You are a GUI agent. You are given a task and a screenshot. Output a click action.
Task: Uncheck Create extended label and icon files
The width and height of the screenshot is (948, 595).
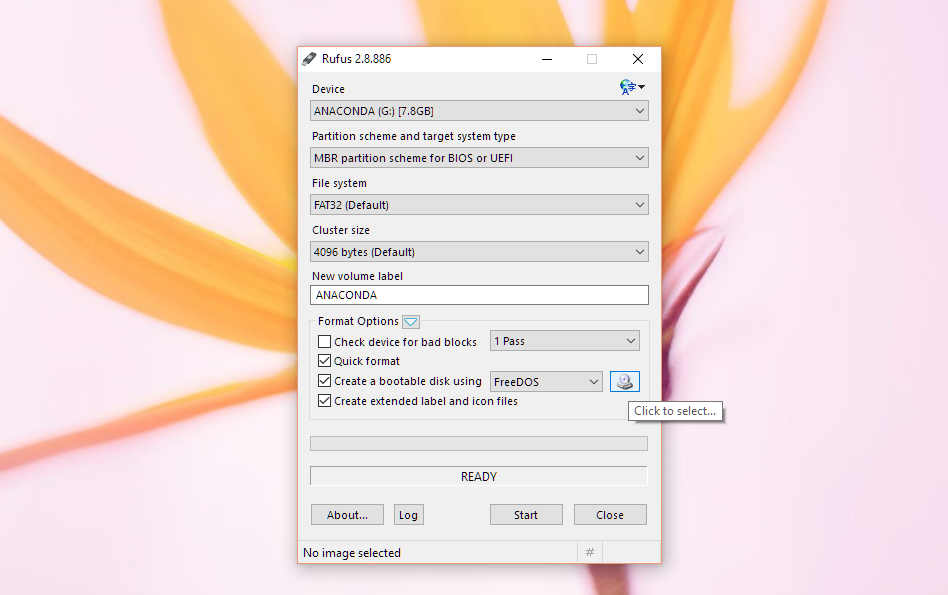324,400
